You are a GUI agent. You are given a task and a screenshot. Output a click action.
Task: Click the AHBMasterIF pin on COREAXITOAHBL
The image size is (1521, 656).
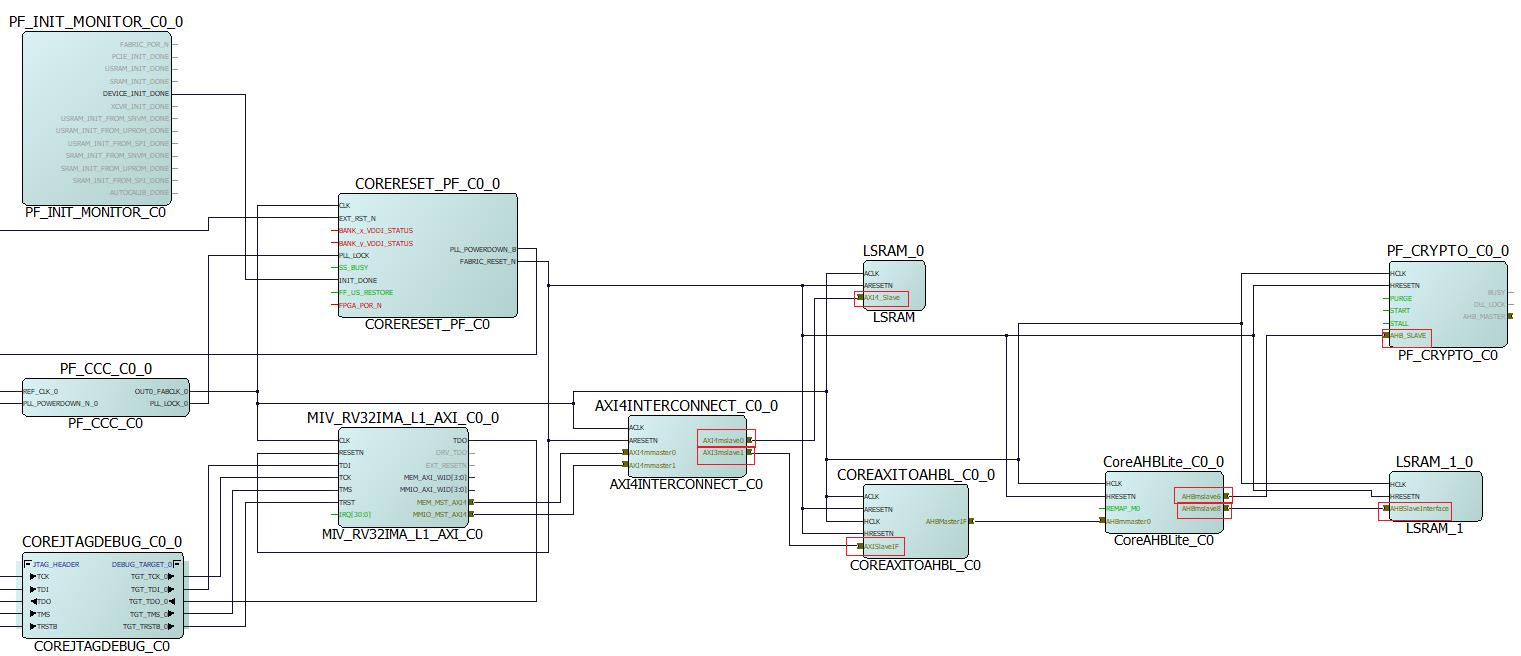tap(949, 521)
